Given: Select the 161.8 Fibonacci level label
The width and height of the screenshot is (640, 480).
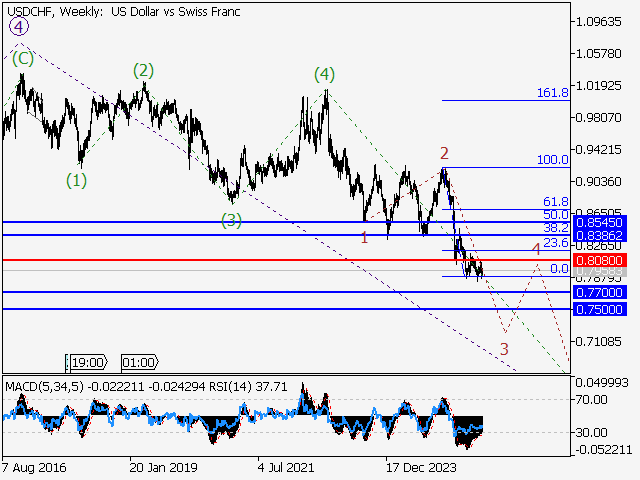Looking at the screenshot, I should (x=552, y=93).
